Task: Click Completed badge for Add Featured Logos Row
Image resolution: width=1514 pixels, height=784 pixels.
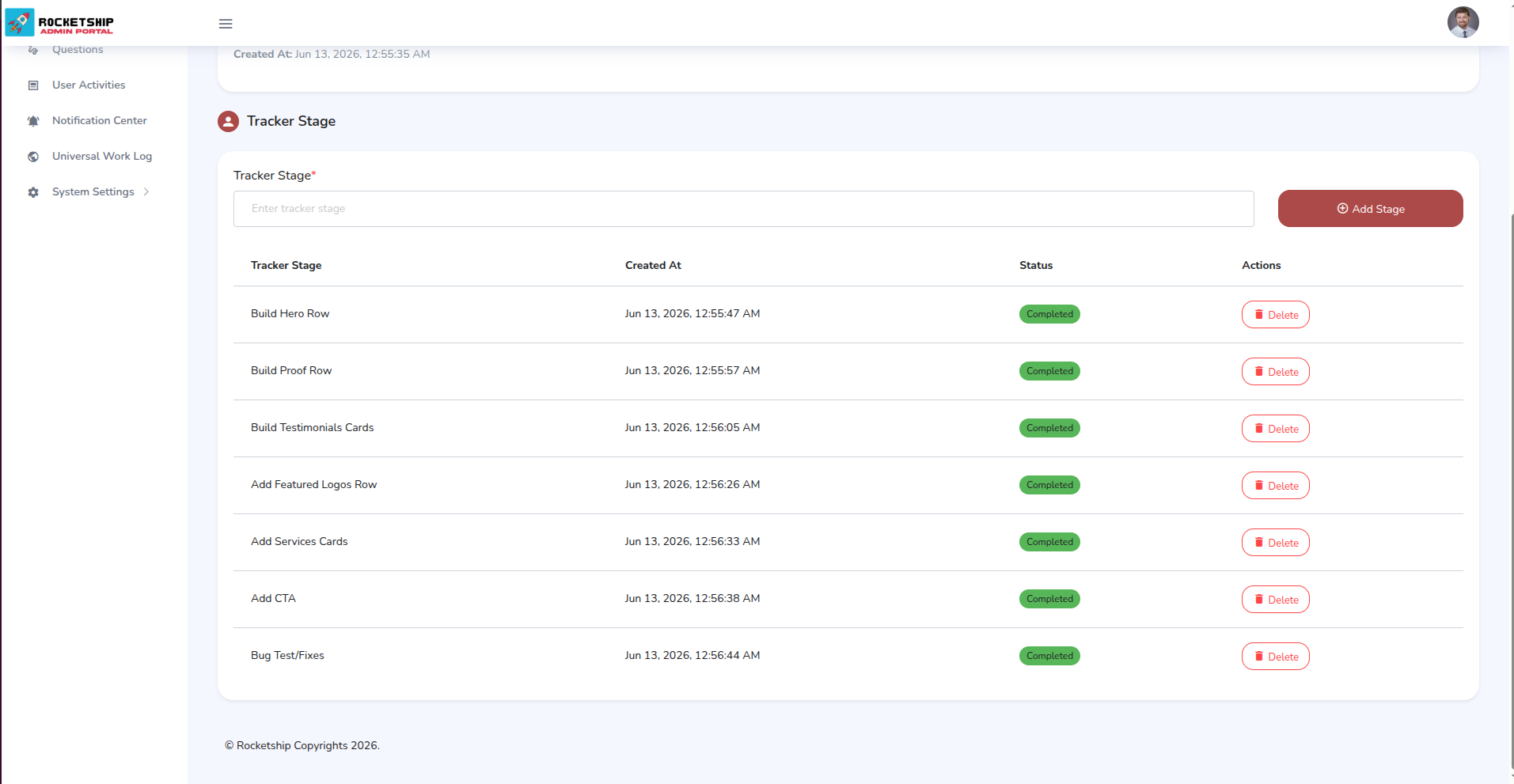Action: (x=1049, y=485)
